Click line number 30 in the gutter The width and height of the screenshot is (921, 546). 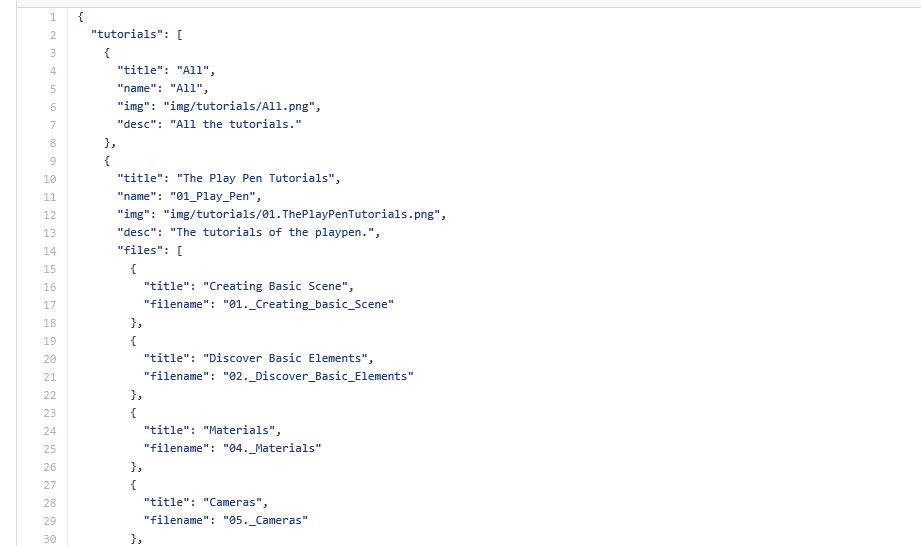point(50,539)
